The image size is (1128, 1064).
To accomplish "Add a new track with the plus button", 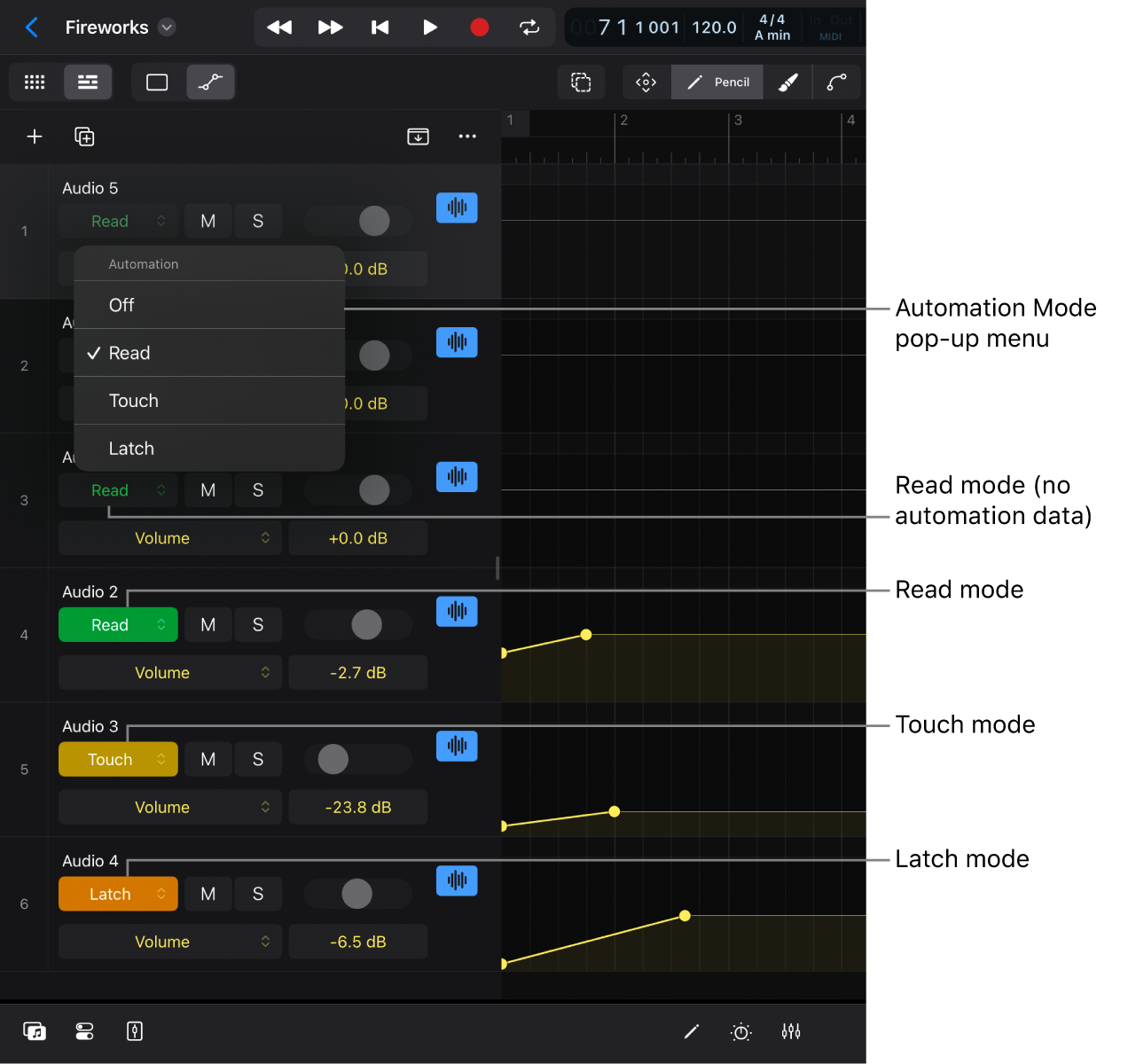I will 35,137.
